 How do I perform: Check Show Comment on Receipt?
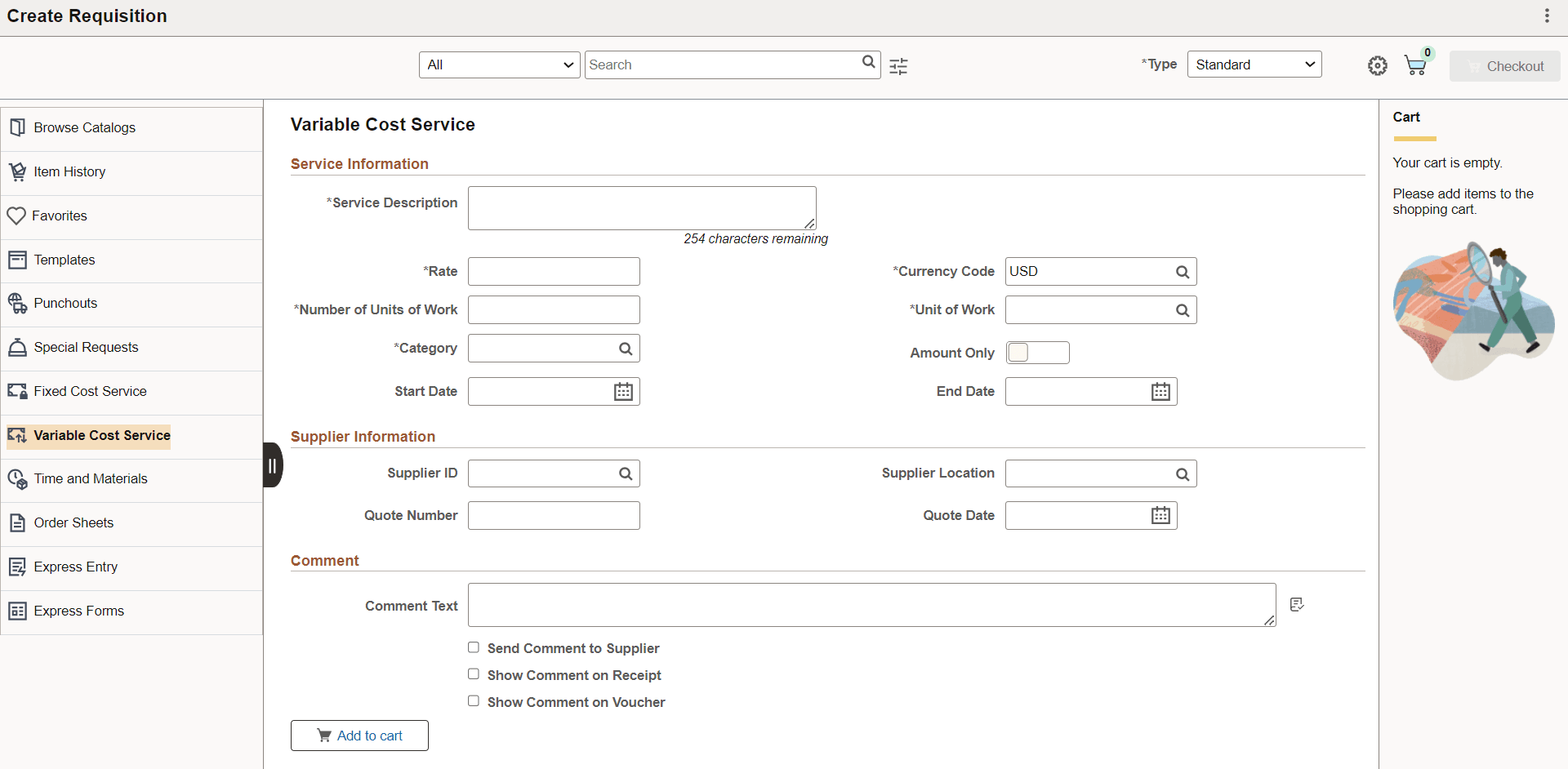(473, 674)
